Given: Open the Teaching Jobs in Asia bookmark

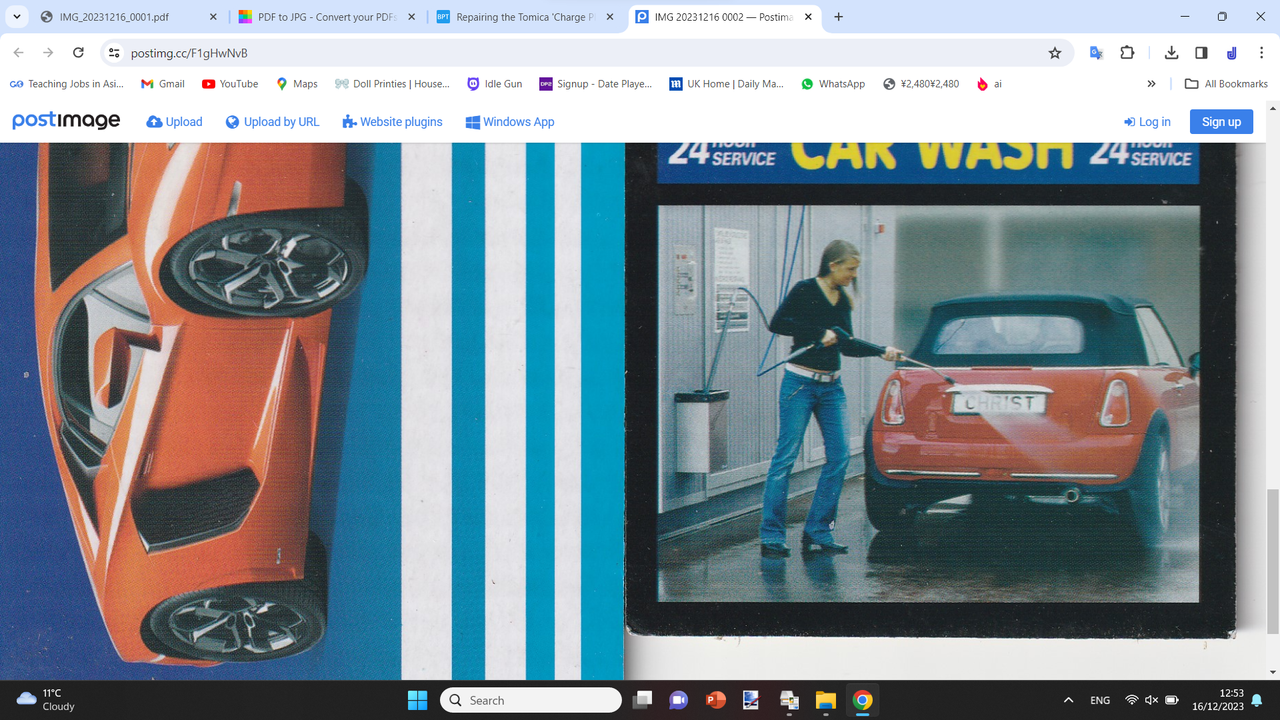Looking at the screenshot, I should point(66,84).
